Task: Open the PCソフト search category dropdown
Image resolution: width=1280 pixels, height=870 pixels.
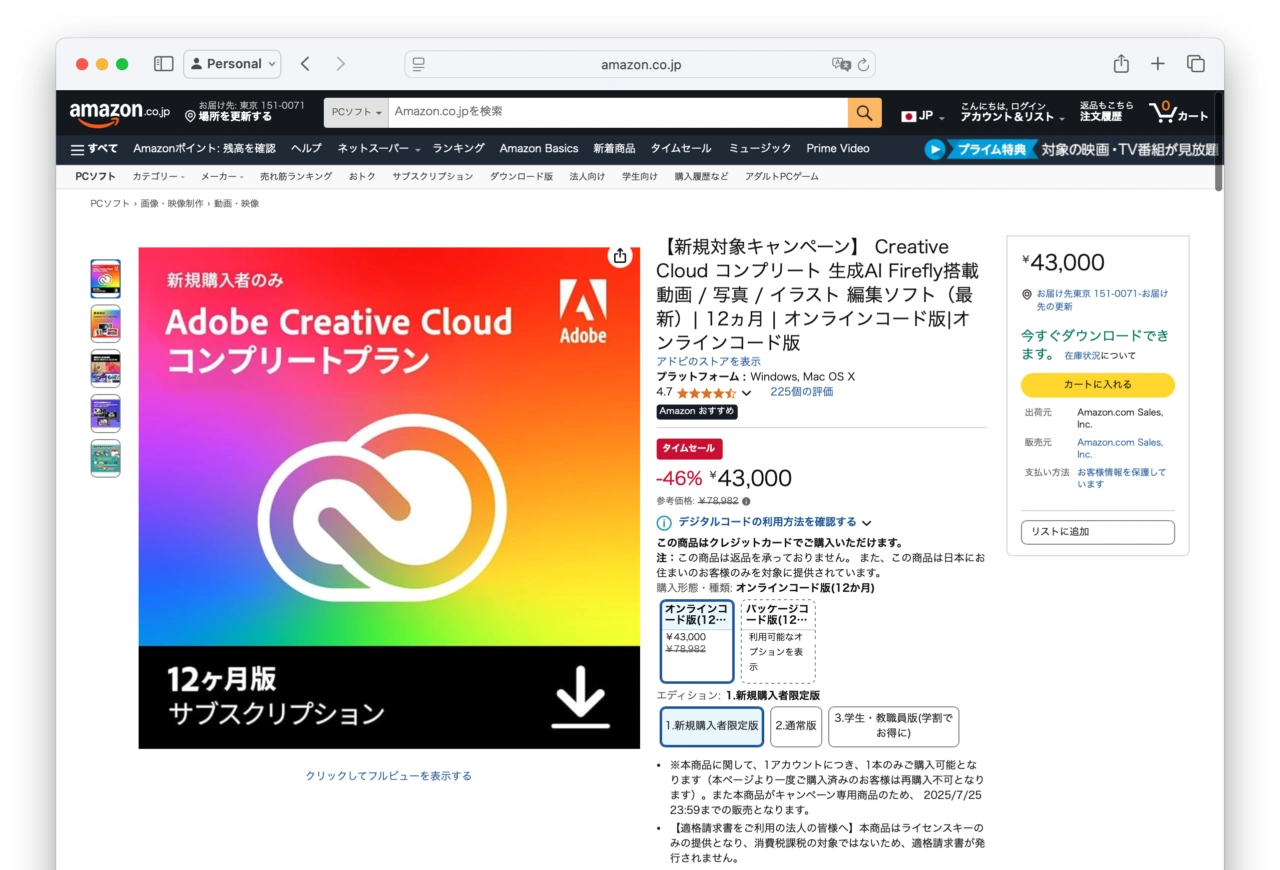Action: [x=356, y=112]
